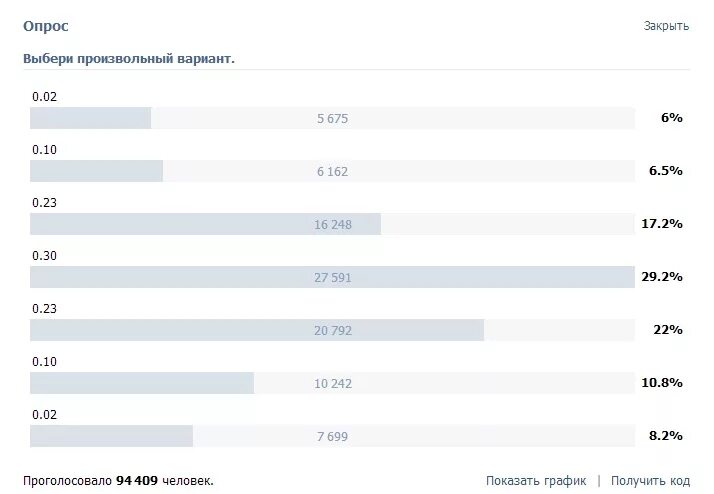This screenshot has height=494, width=714.
Task: Click the 6.5% percentage value
Action: click(666, 171)
